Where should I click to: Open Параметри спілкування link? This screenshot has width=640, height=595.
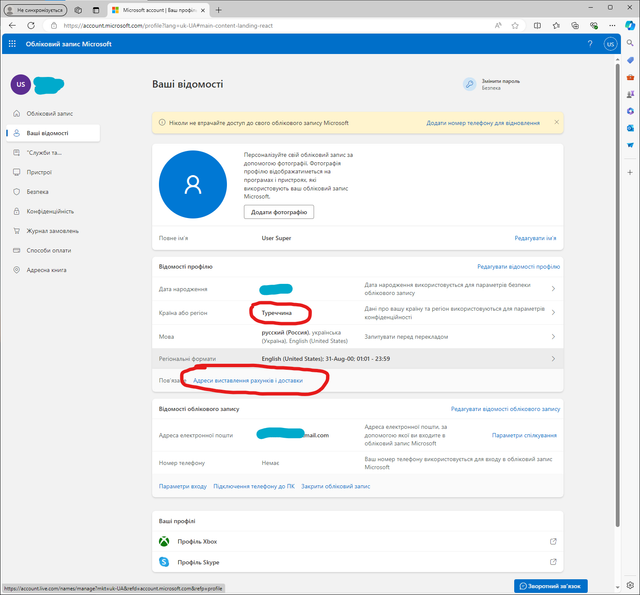[x=524, y=435]
